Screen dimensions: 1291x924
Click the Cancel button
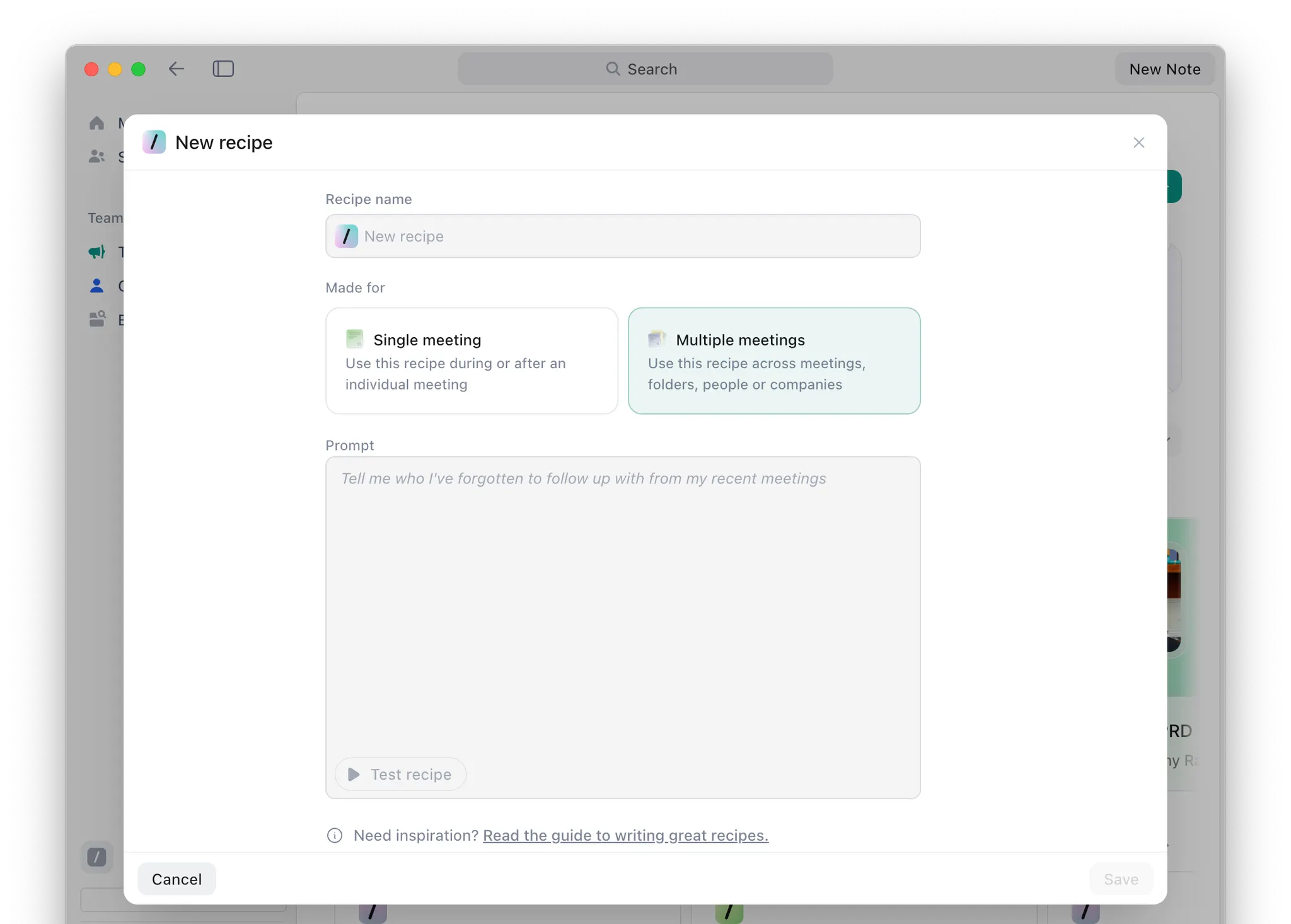coord(177,879)
